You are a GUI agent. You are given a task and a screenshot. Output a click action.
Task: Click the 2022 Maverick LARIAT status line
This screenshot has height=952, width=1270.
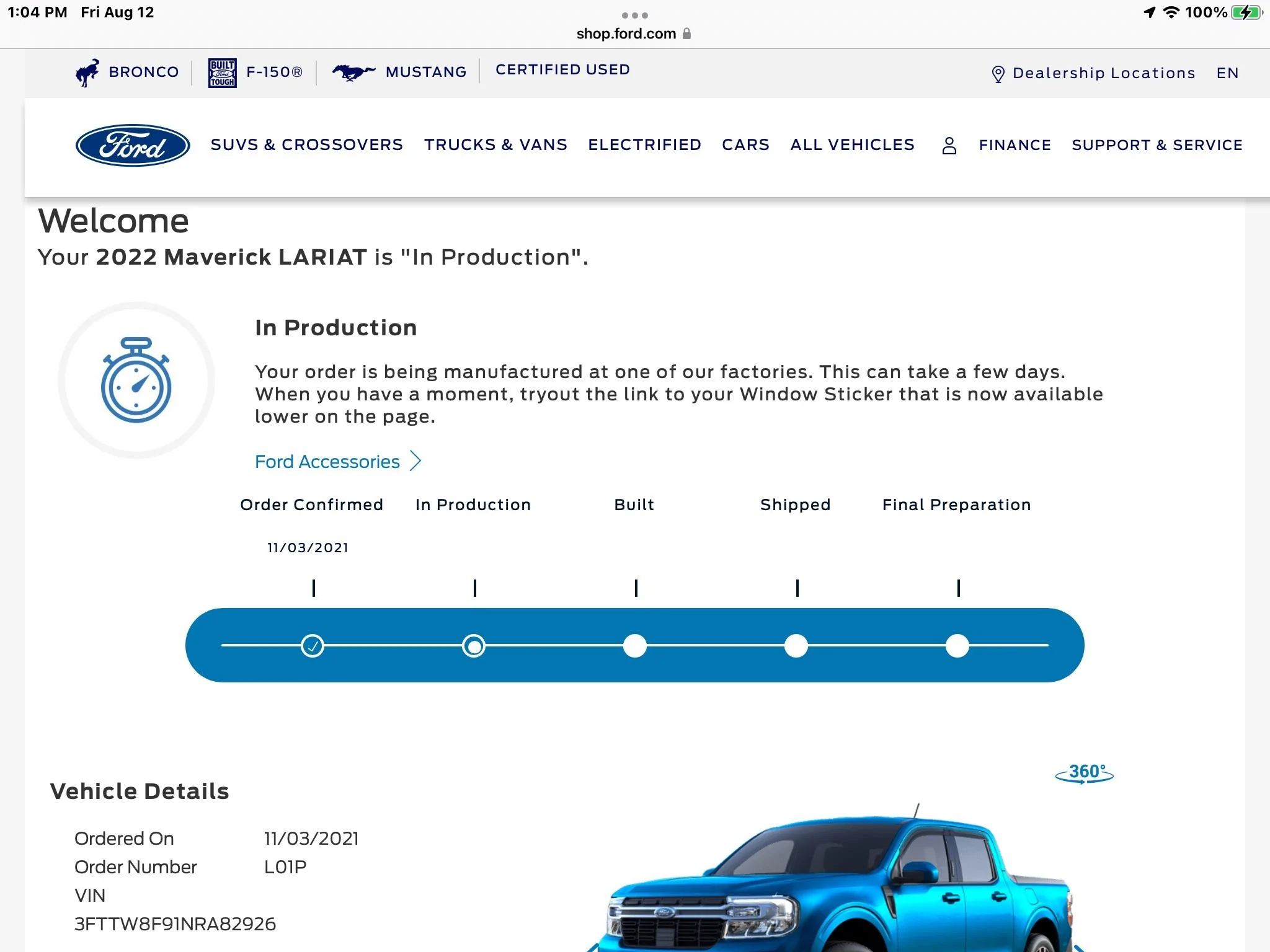click(313, 257)
